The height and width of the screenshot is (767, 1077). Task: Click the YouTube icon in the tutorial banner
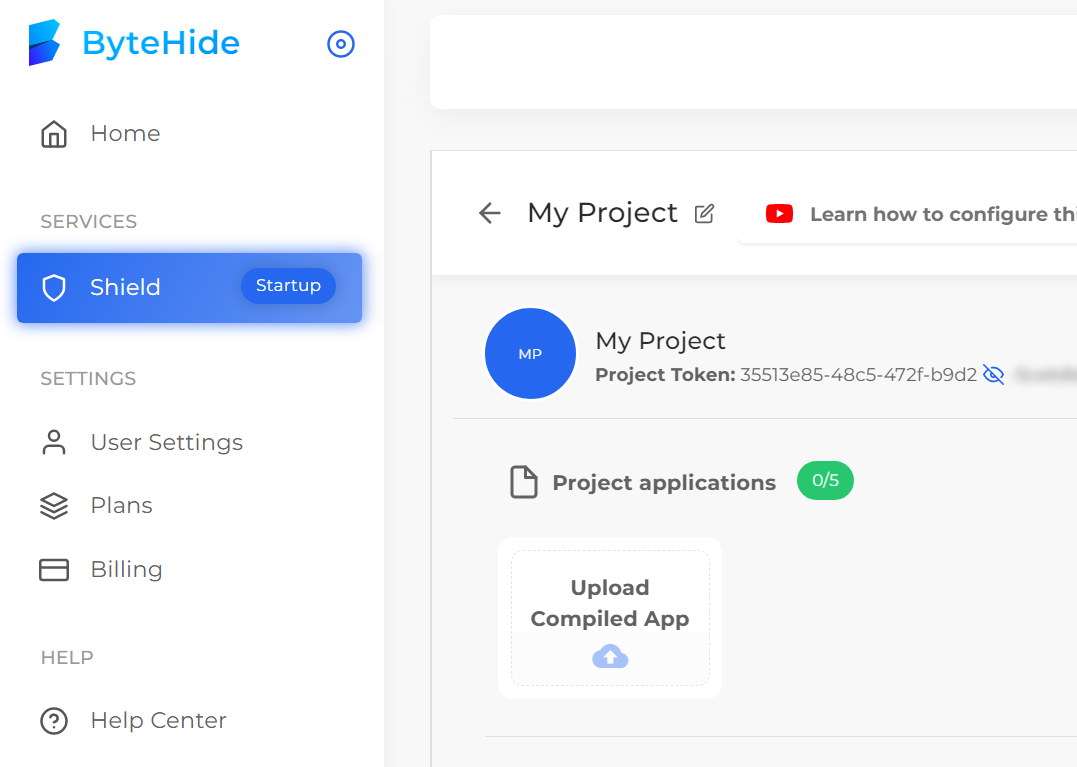[x=779, y=213]
